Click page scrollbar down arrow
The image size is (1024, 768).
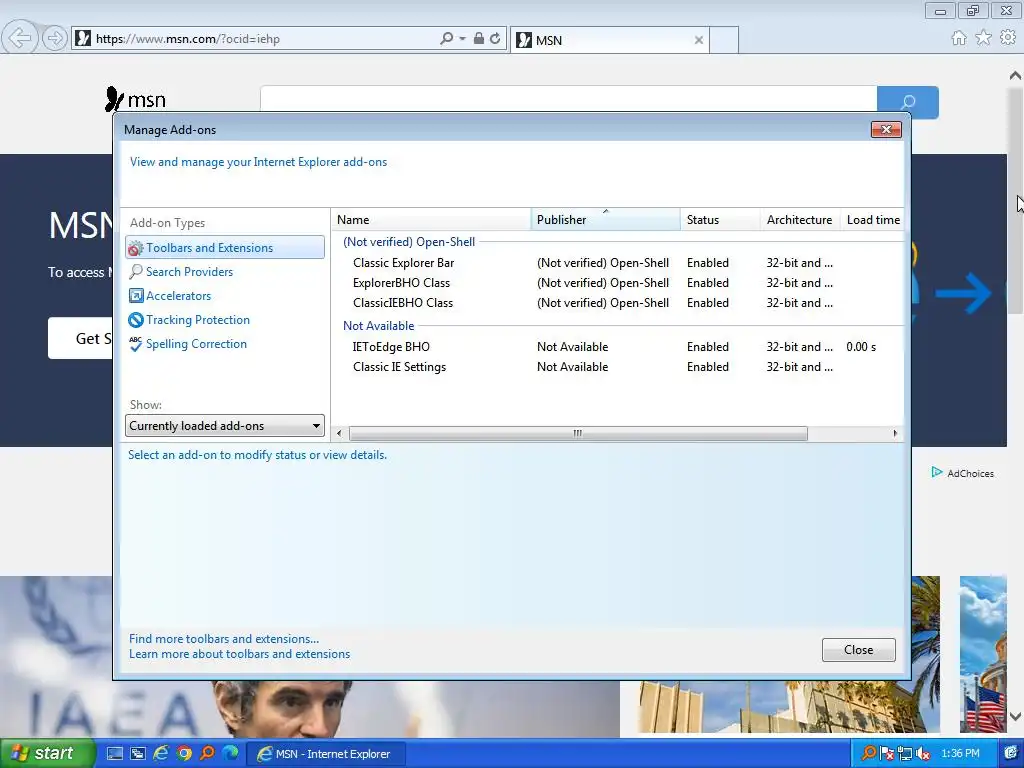click(1015, 716)
